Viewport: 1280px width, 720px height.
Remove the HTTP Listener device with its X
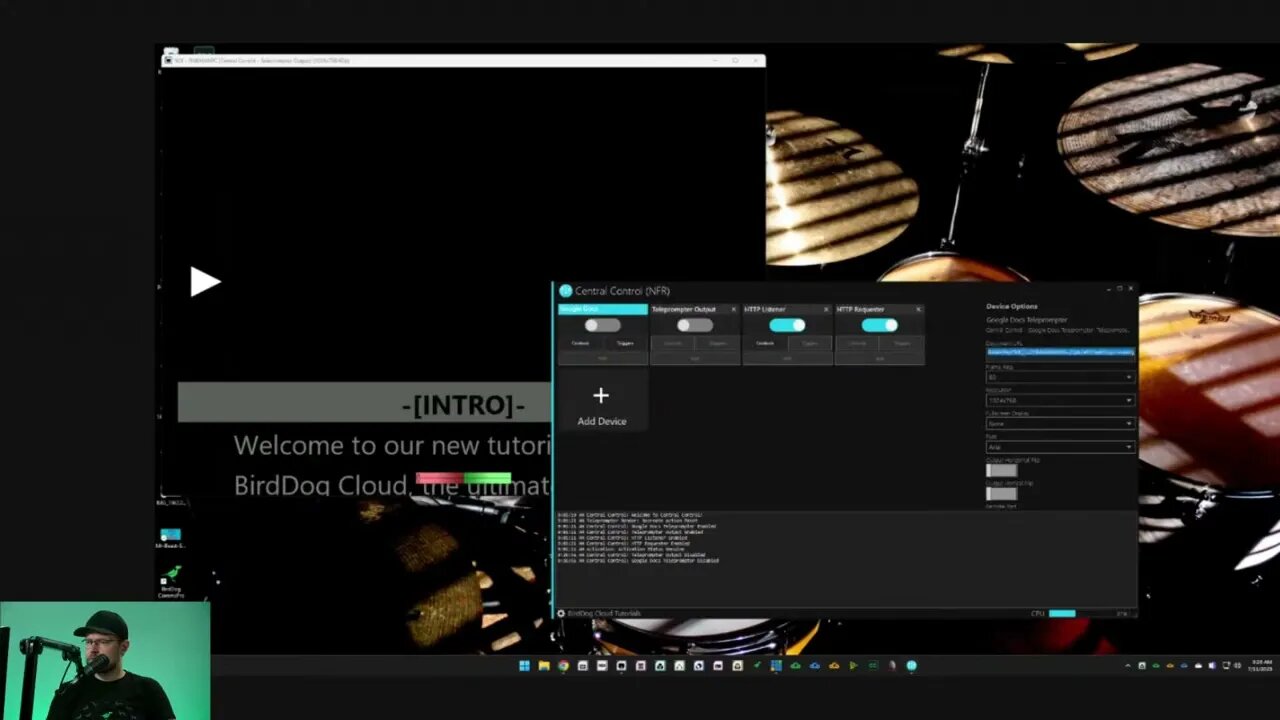[x=826, y=309]
